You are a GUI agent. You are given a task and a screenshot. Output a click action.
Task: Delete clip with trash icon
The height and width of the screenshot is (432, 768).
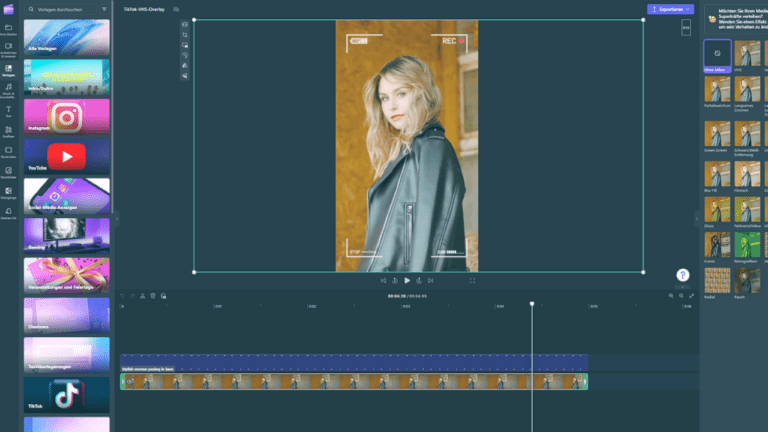tap(152, 296)
